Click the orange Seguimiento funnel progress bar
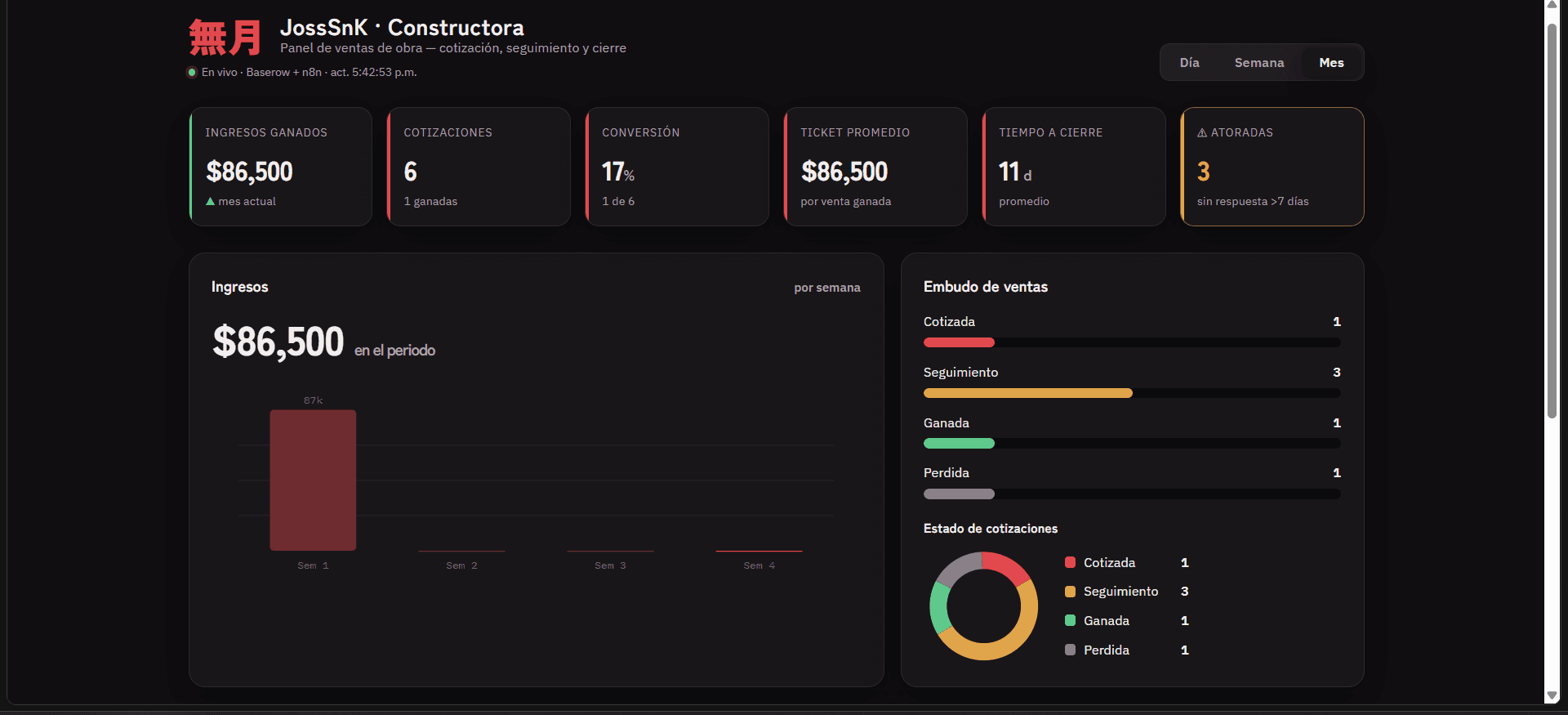The height and width of the screenshot is (715, 1568). [x=1027, y=393]
